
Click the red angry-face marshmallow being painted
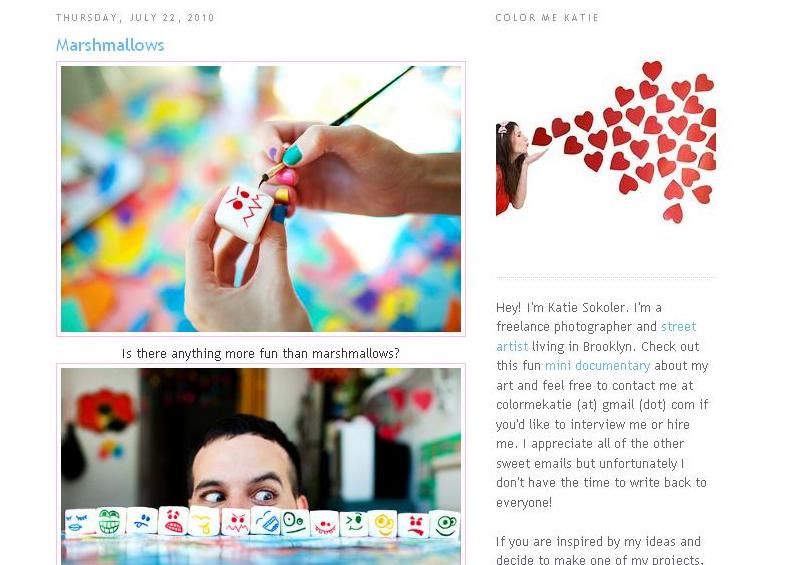coord(244,211)
